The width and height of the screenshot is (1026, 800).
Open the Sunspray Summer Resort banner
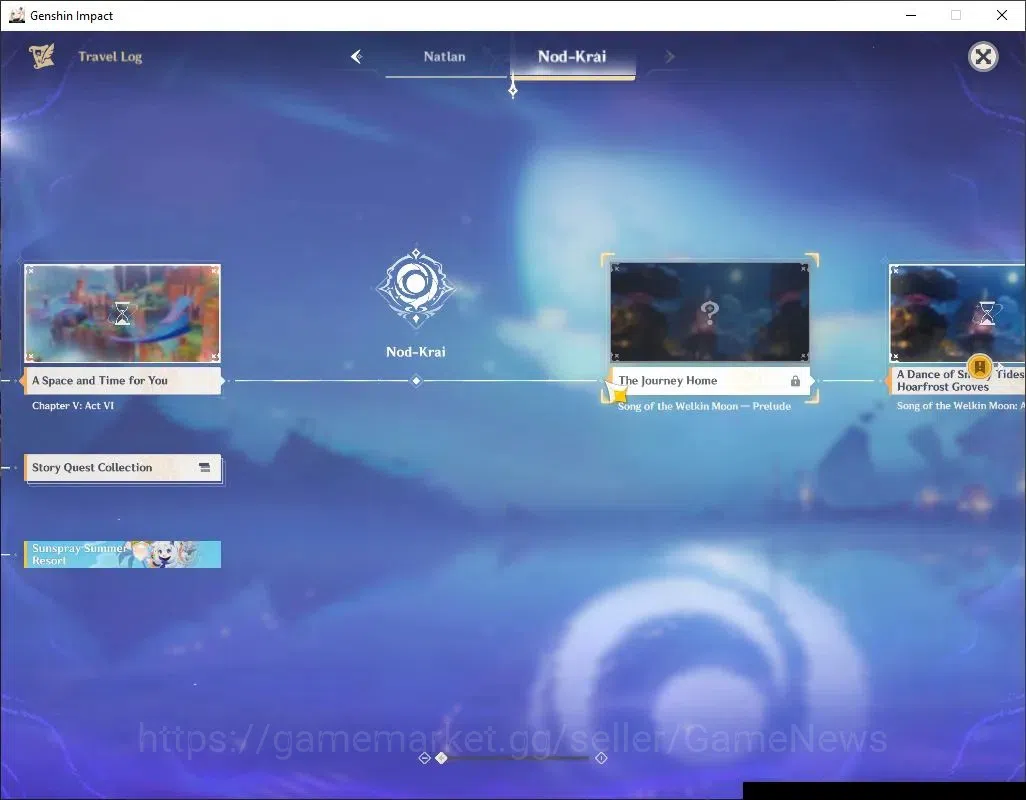(123, 554)
